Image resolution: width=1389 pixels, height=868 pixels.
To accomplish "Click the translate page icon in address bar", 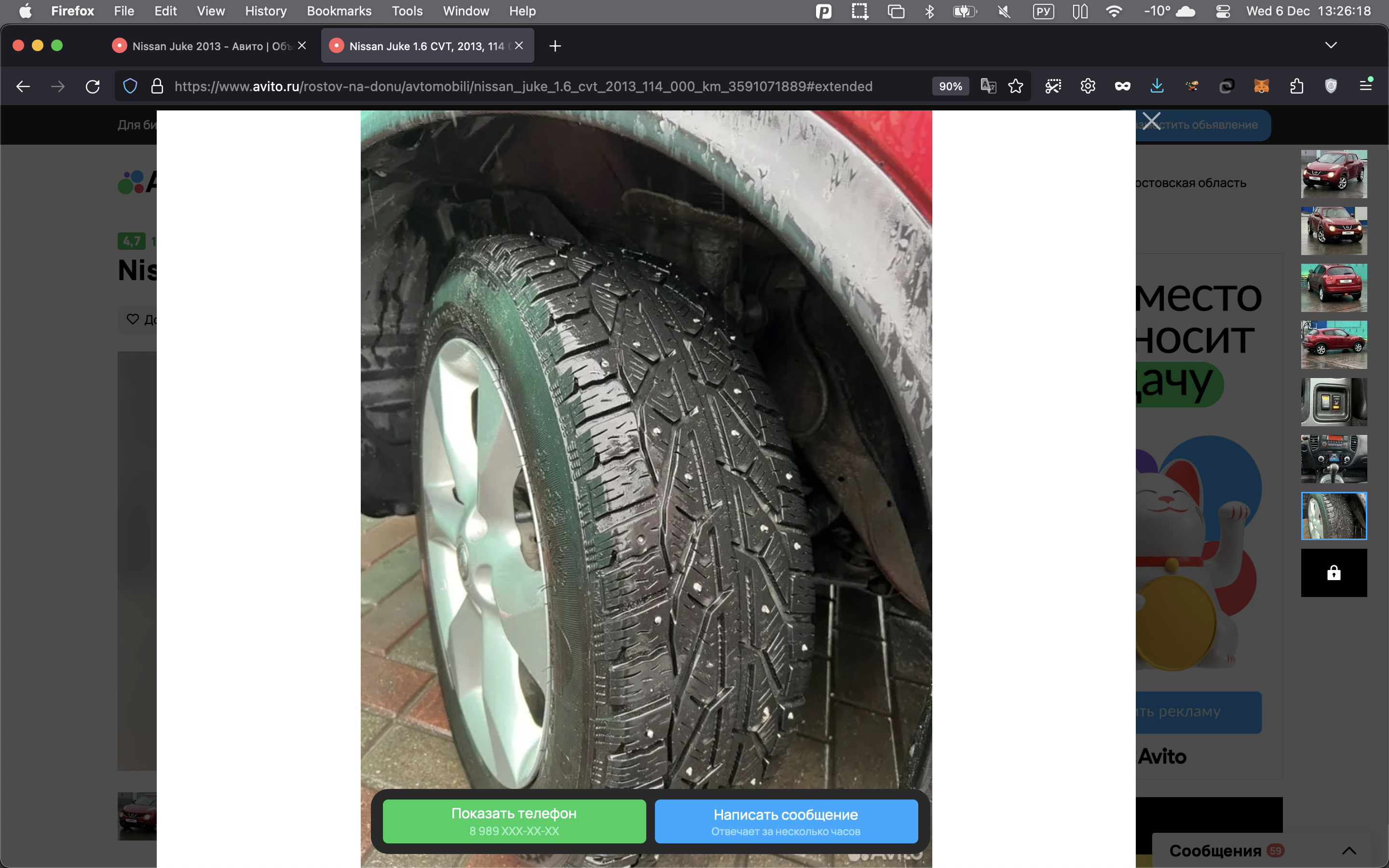I will pyautogui.click(x=988, y=87).
